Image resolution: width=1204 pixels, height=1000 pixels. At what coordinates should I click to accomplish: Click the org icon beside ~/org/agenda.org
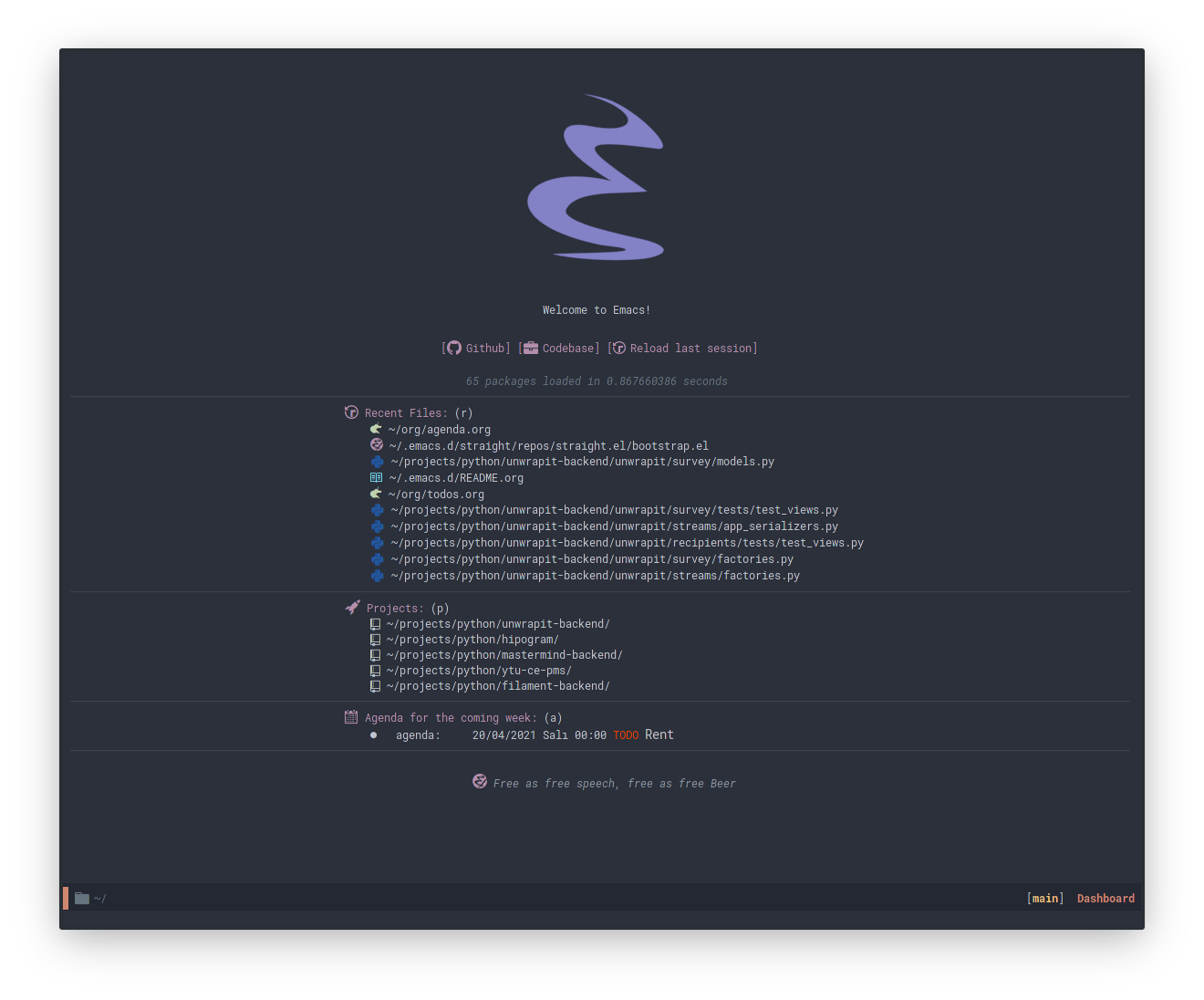[x=376, y=429]
